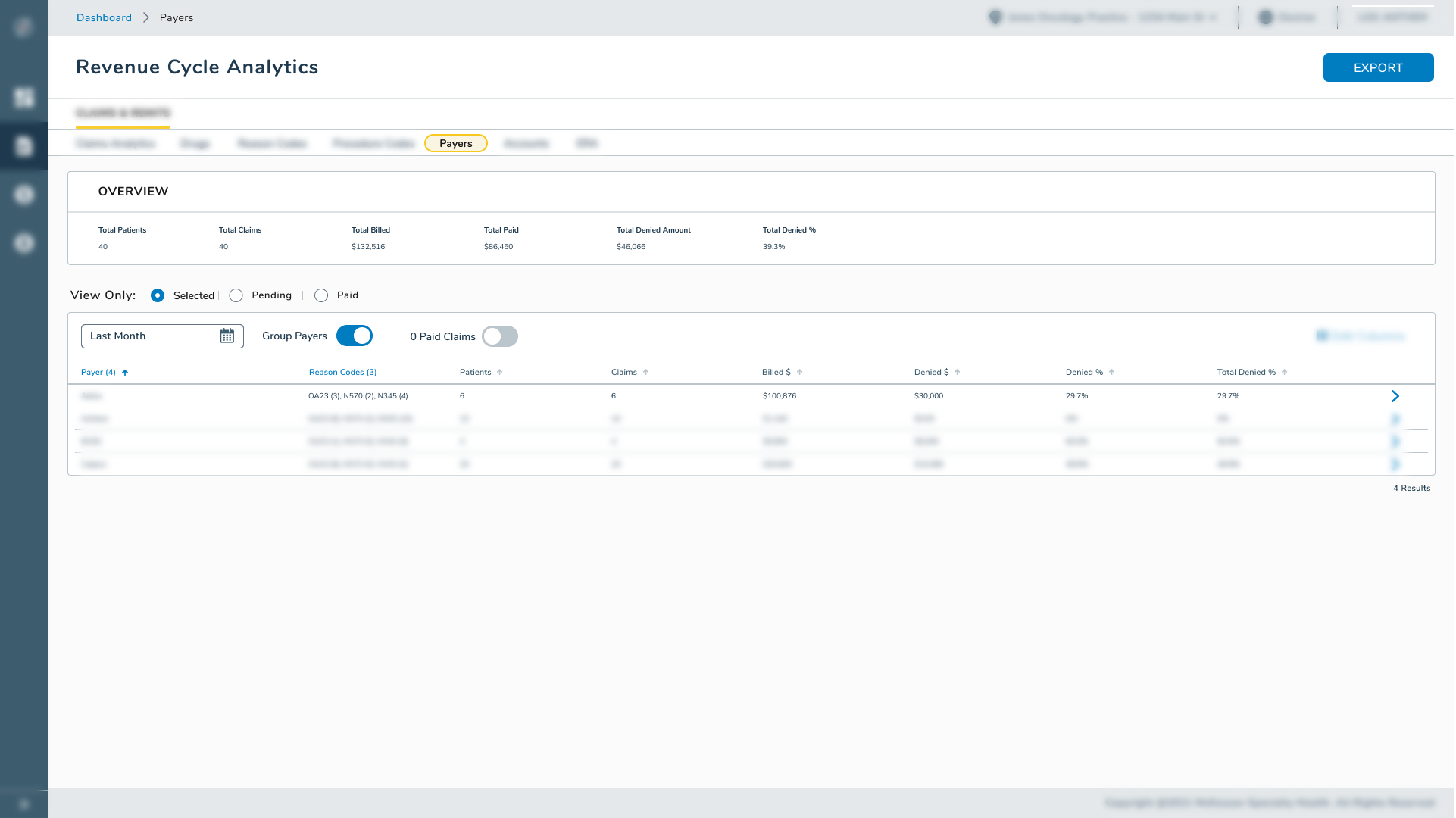Screen dimensions: 1456x818
Task: Click reason codes cell OA23 (3), N570 (2), N345 (4)
Action: click(x=358, y=396)
